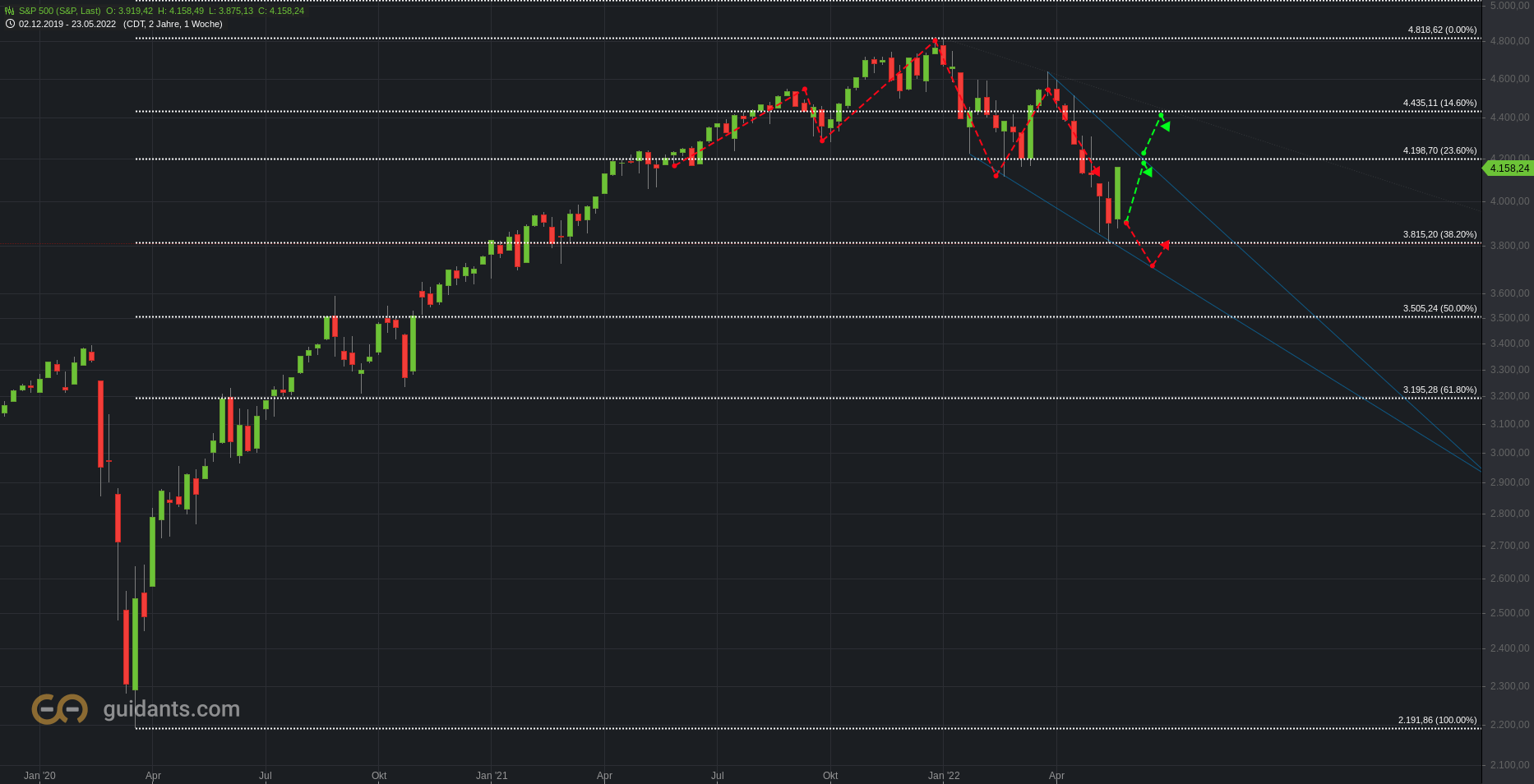Viewport: 1534px width, 784px height.
Task: Select the S&P 500 (S&P, Last) symbol title
Action: (60, 11)
